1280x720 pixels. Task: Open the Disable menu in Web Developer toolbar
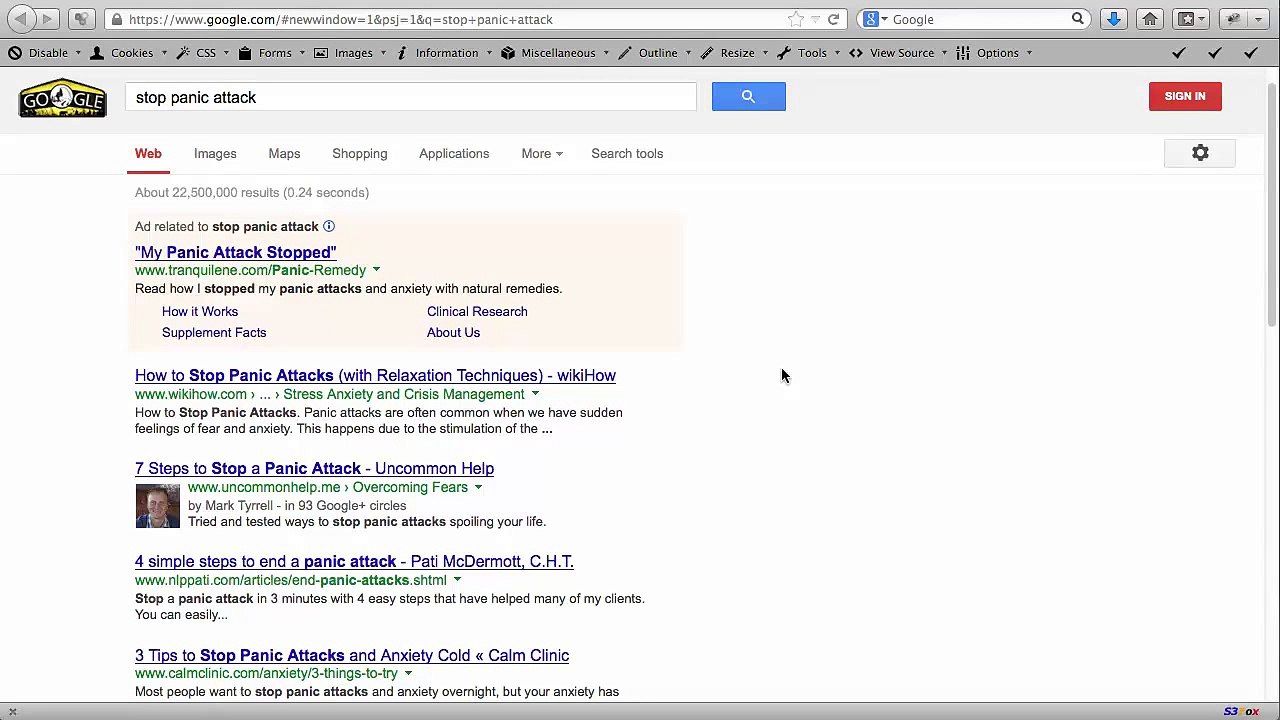45,53
